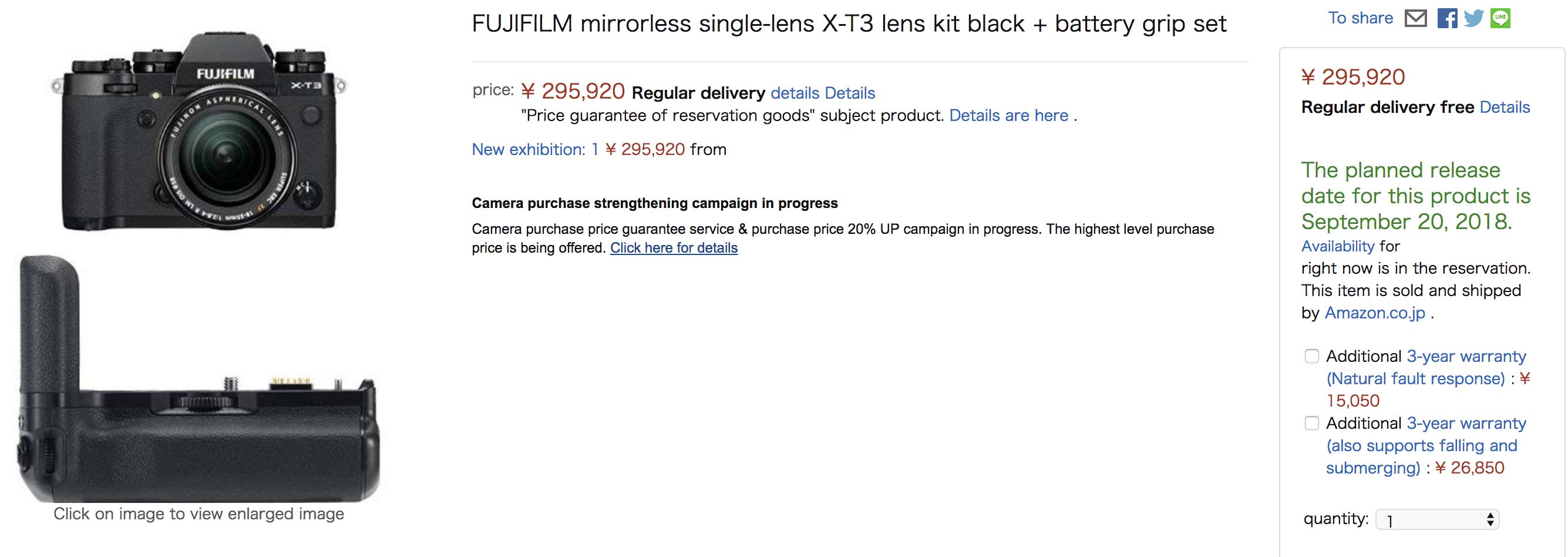
Task: Follow 'Click here for details' campaign link
Action: [x=674, y=248]
